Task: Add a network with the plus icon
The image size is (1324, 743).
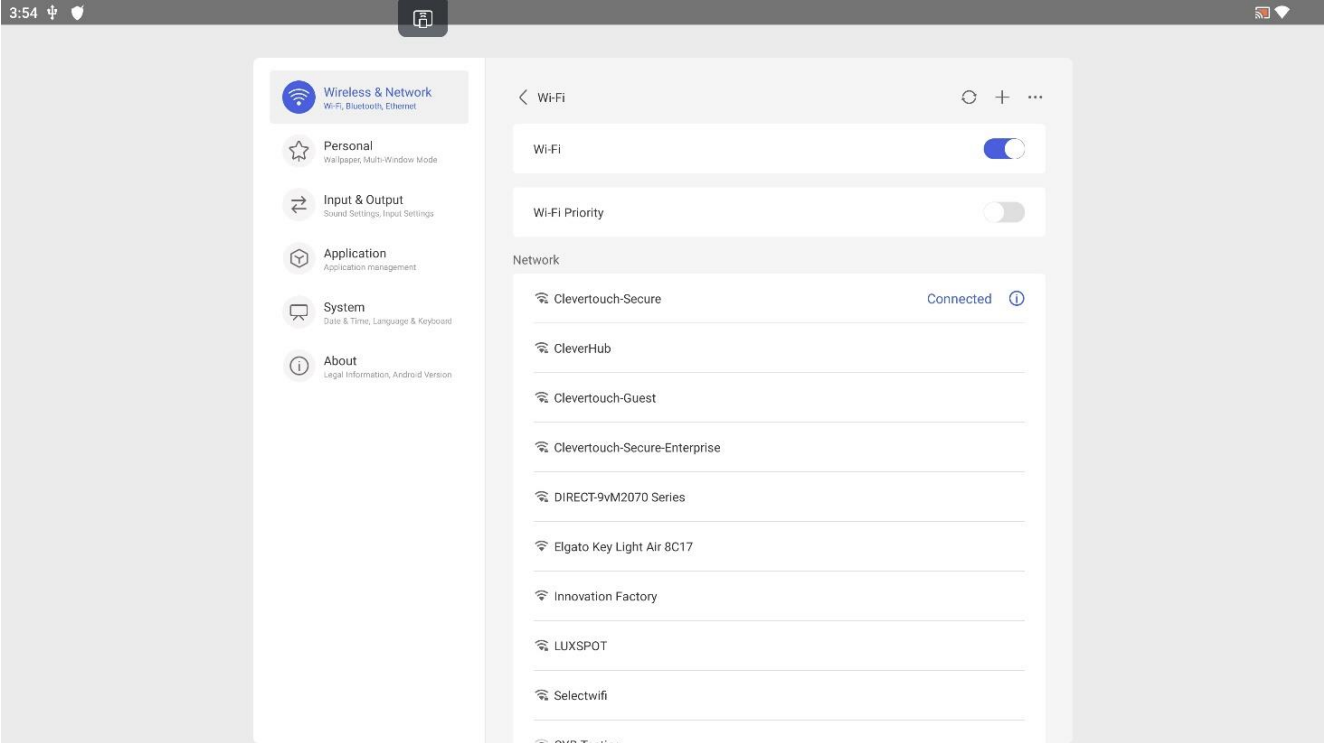Action: 1002,97
